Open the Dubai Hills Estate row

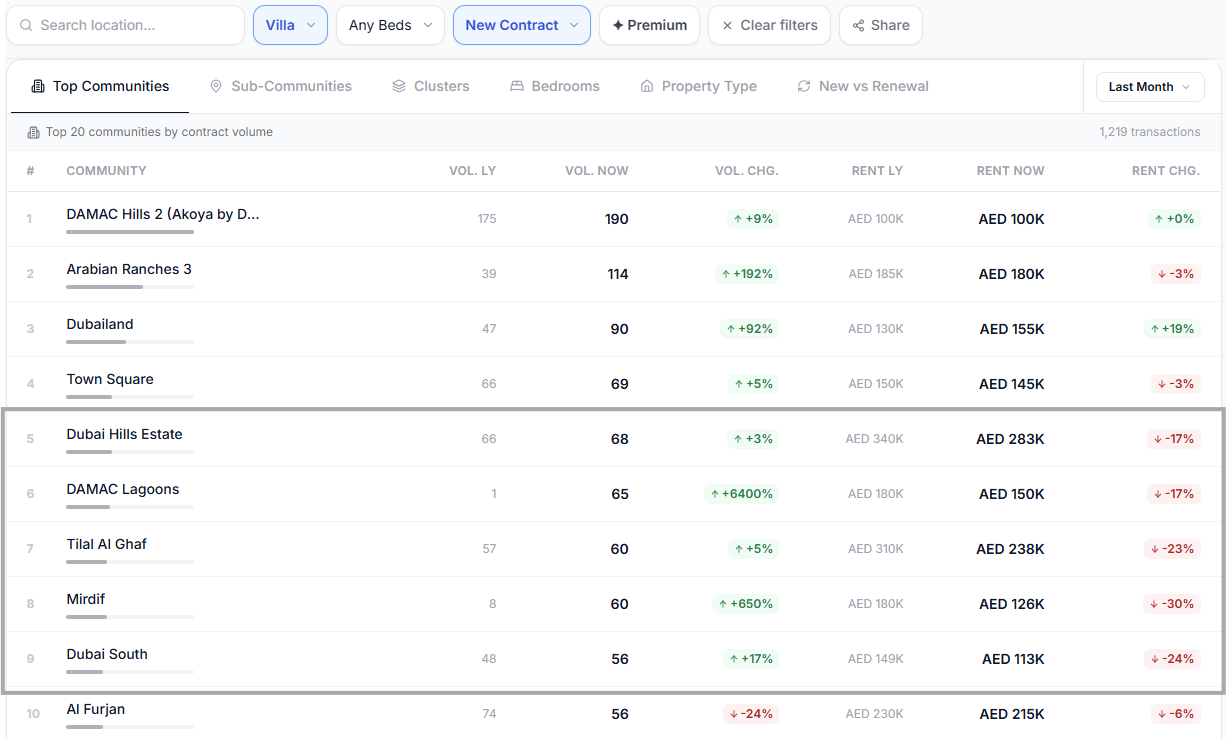613,439
